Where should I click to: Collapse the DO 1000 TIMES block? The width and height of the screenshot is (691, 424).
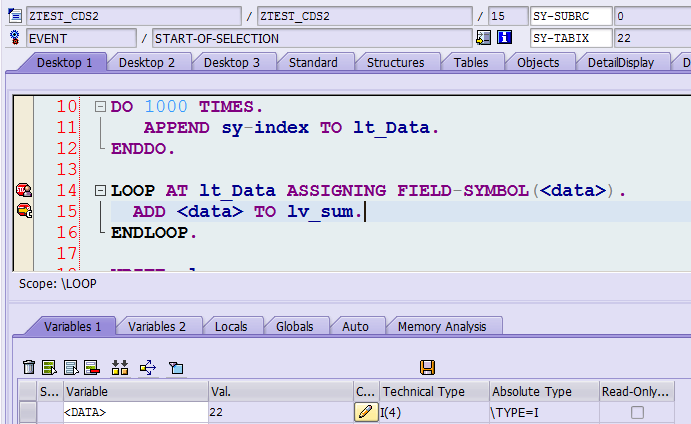(x=100, y=106)
